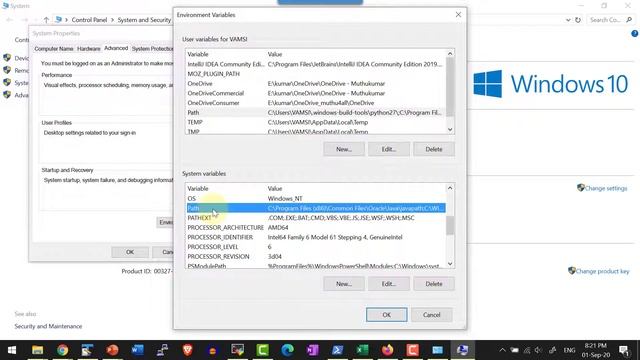Select PROCESSOR_LEVEL system variable row
640x360 pixels.
[x=316, y=247]
